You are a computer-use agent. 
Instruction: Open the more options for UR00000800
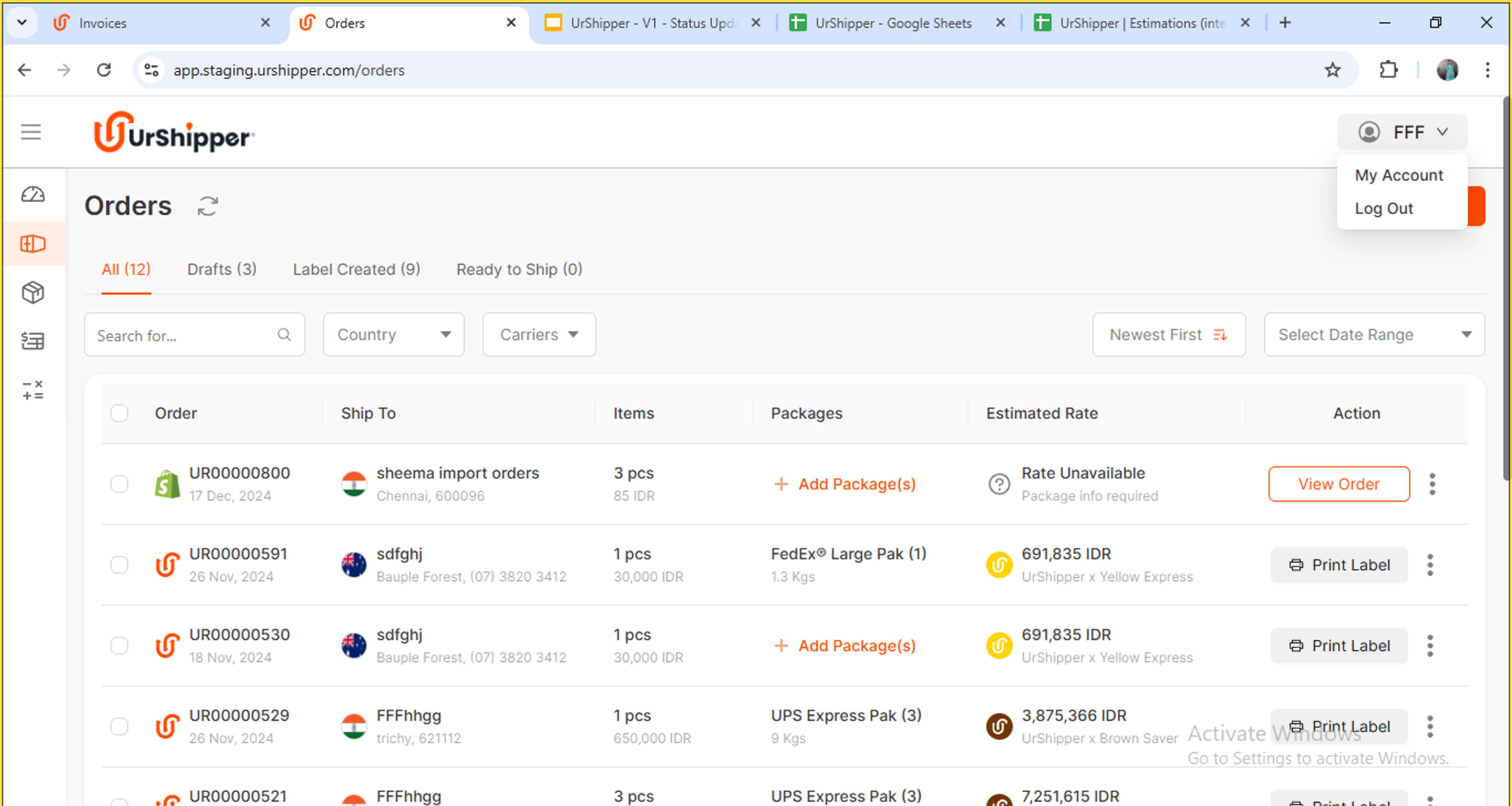tap(1432, 484)
